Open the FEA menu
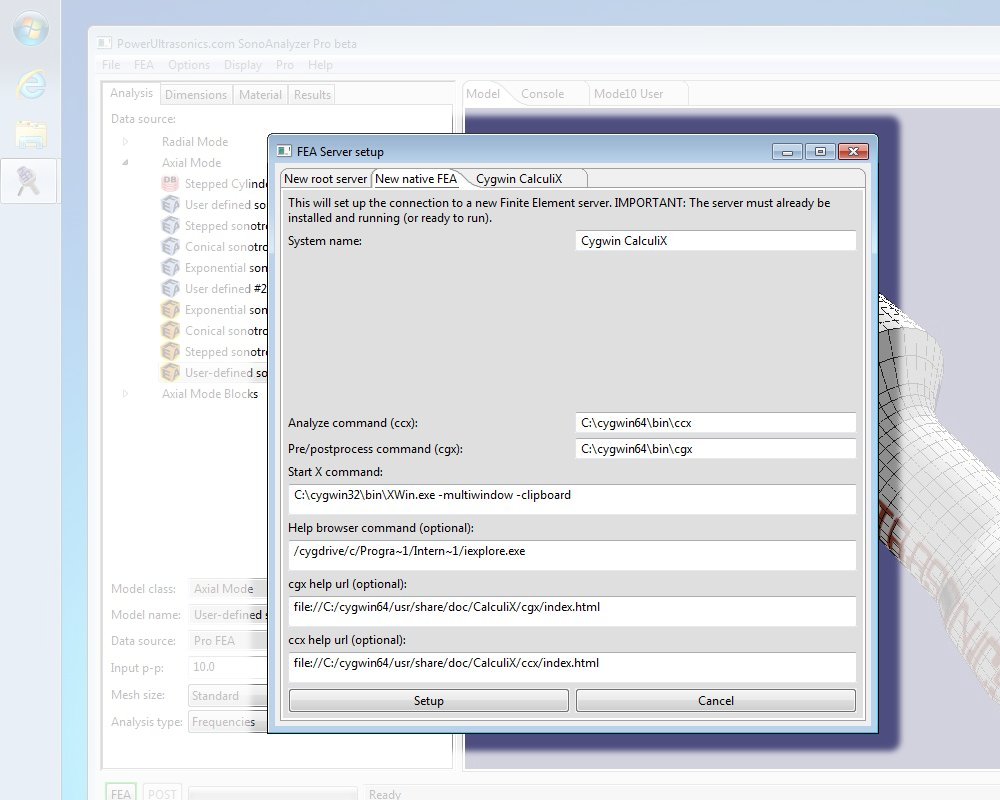Screen dimensions: 1000x800 [143, 65]
